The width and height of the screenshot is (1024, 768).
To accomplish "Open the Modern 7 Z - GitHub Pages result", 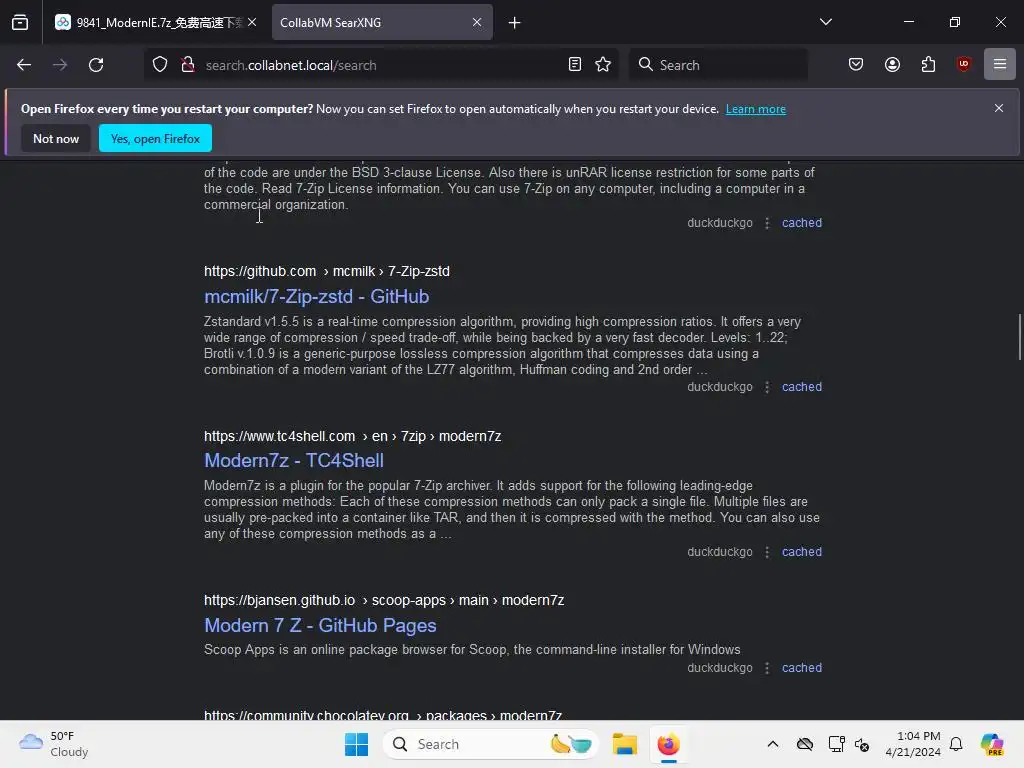I will point(320,626).
